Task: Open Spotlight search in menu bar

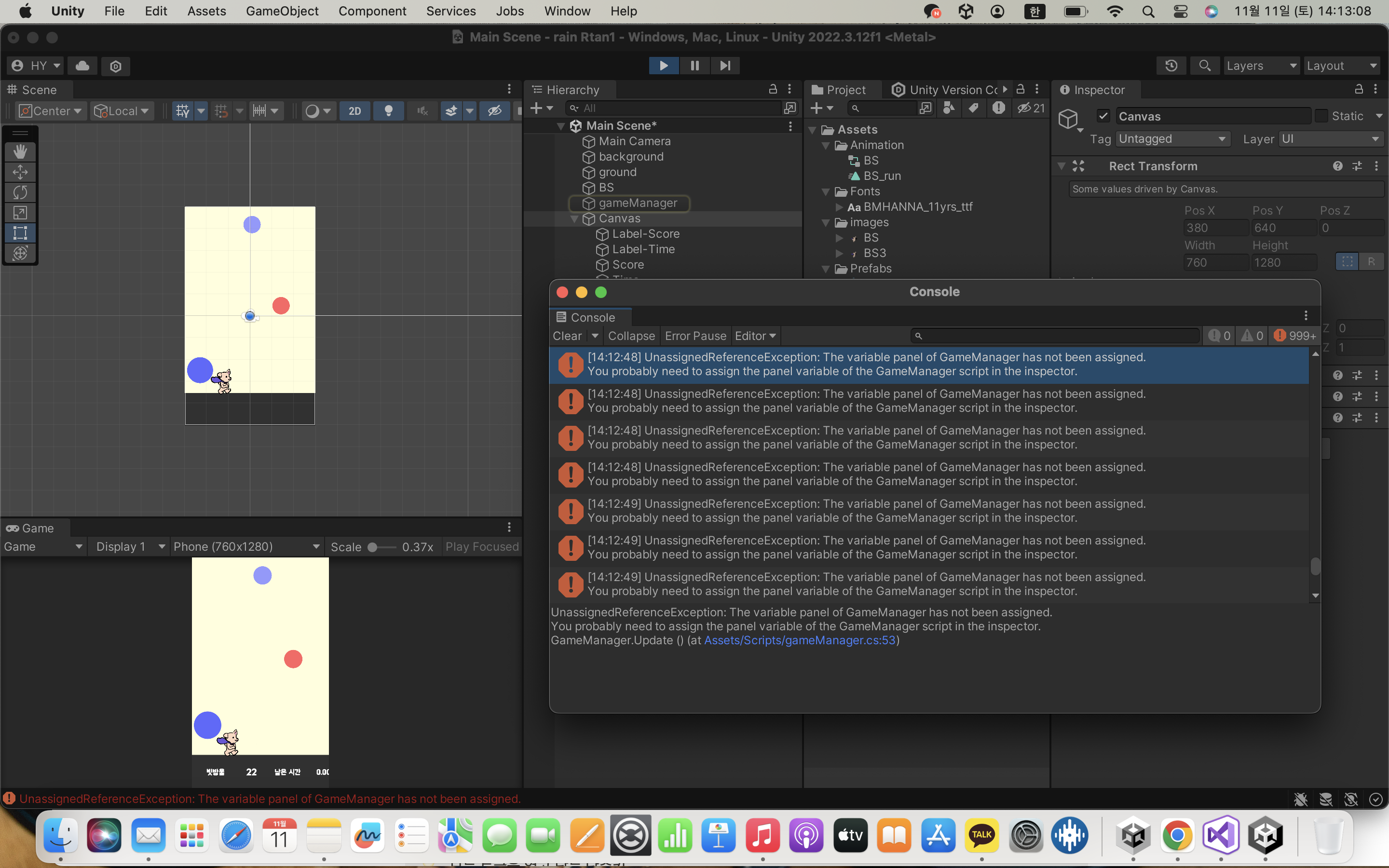Action: (1148, 12)
